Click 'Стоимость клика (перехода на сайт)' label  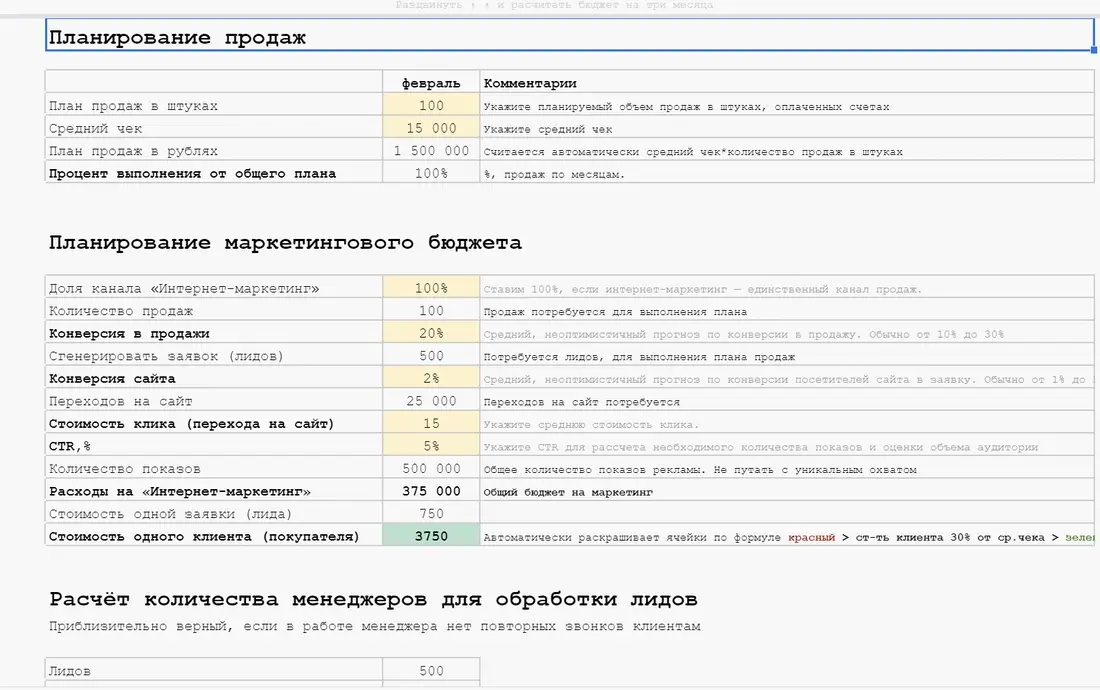[192, 424]
